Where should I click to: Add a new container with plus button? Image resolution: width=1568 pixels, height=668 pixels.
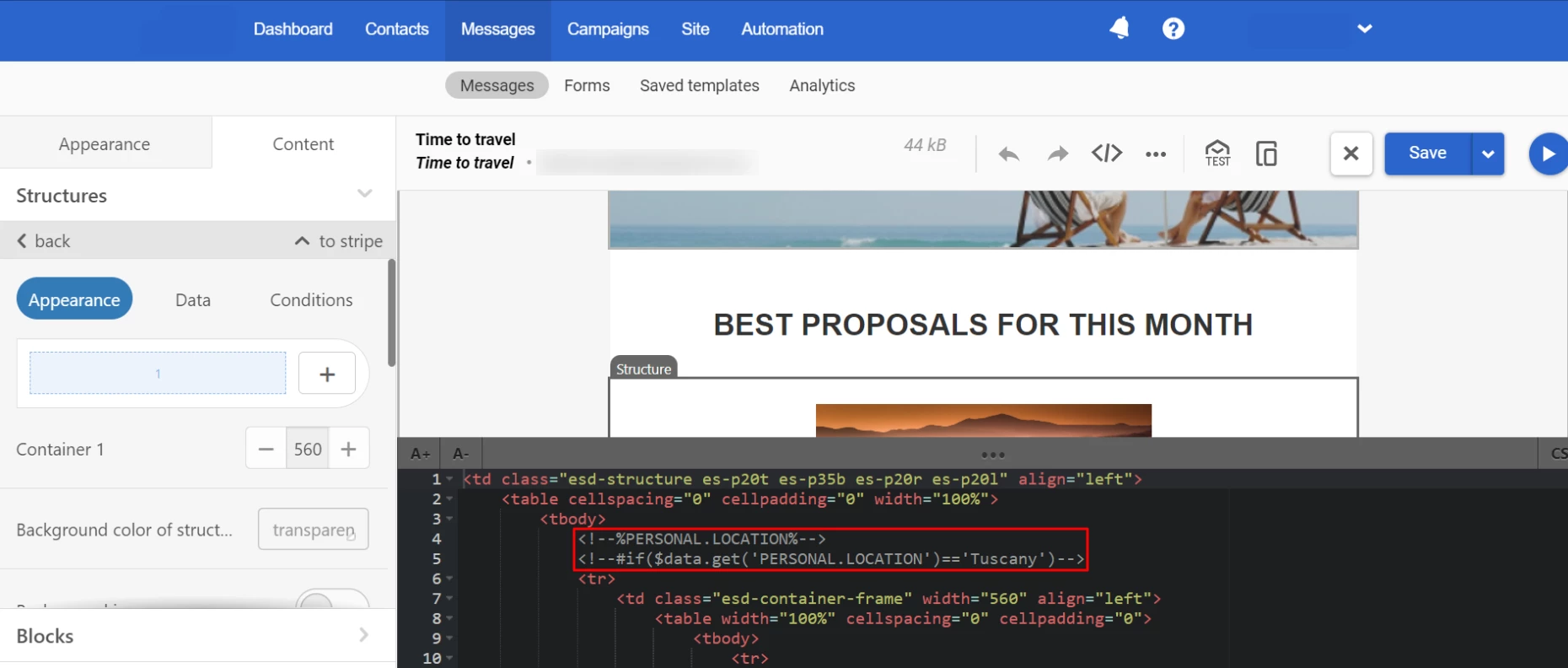tap(327, 374)
